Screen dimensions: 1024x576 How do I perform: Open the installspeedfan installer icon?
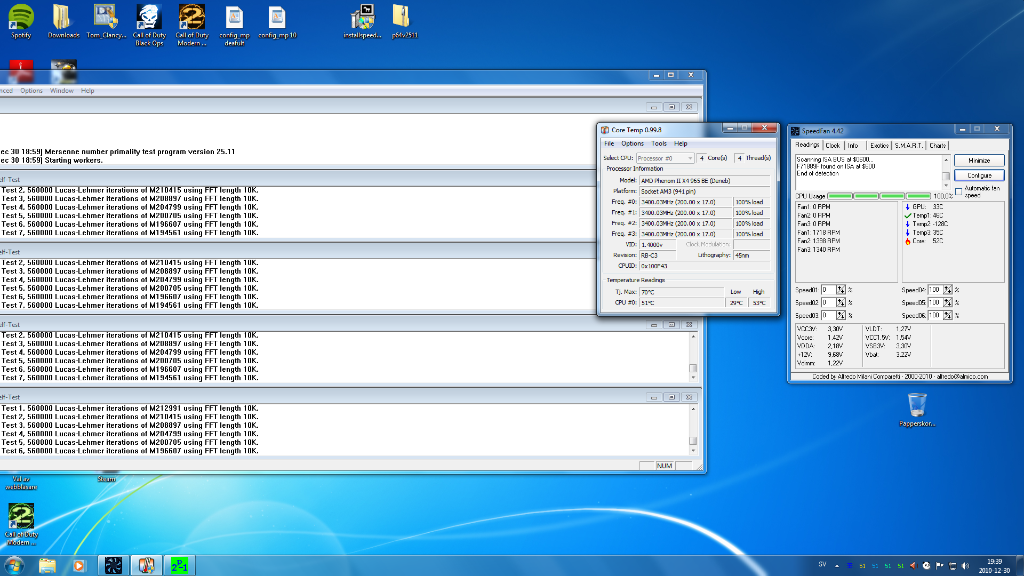point(364,18)
